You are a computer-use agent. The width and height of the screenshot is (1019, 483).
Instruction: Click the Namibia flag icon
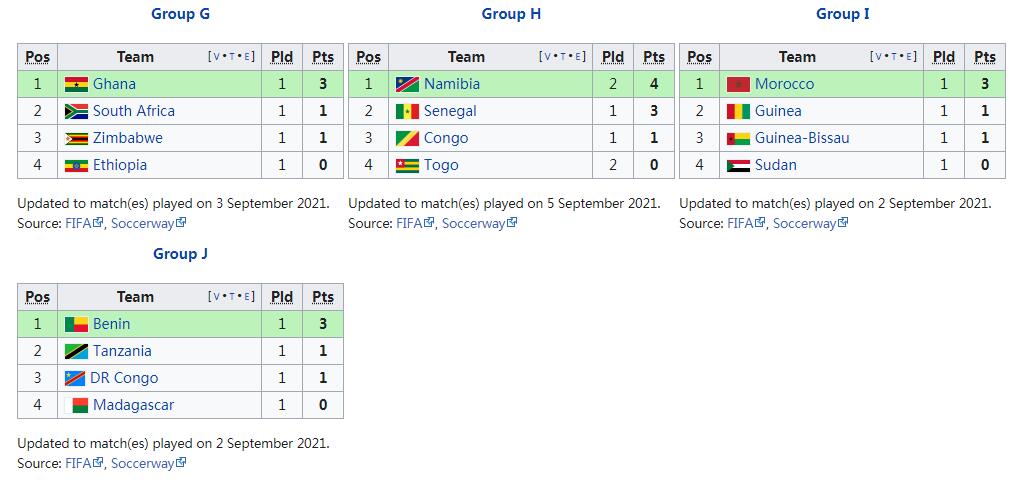(x=407, y=85)
